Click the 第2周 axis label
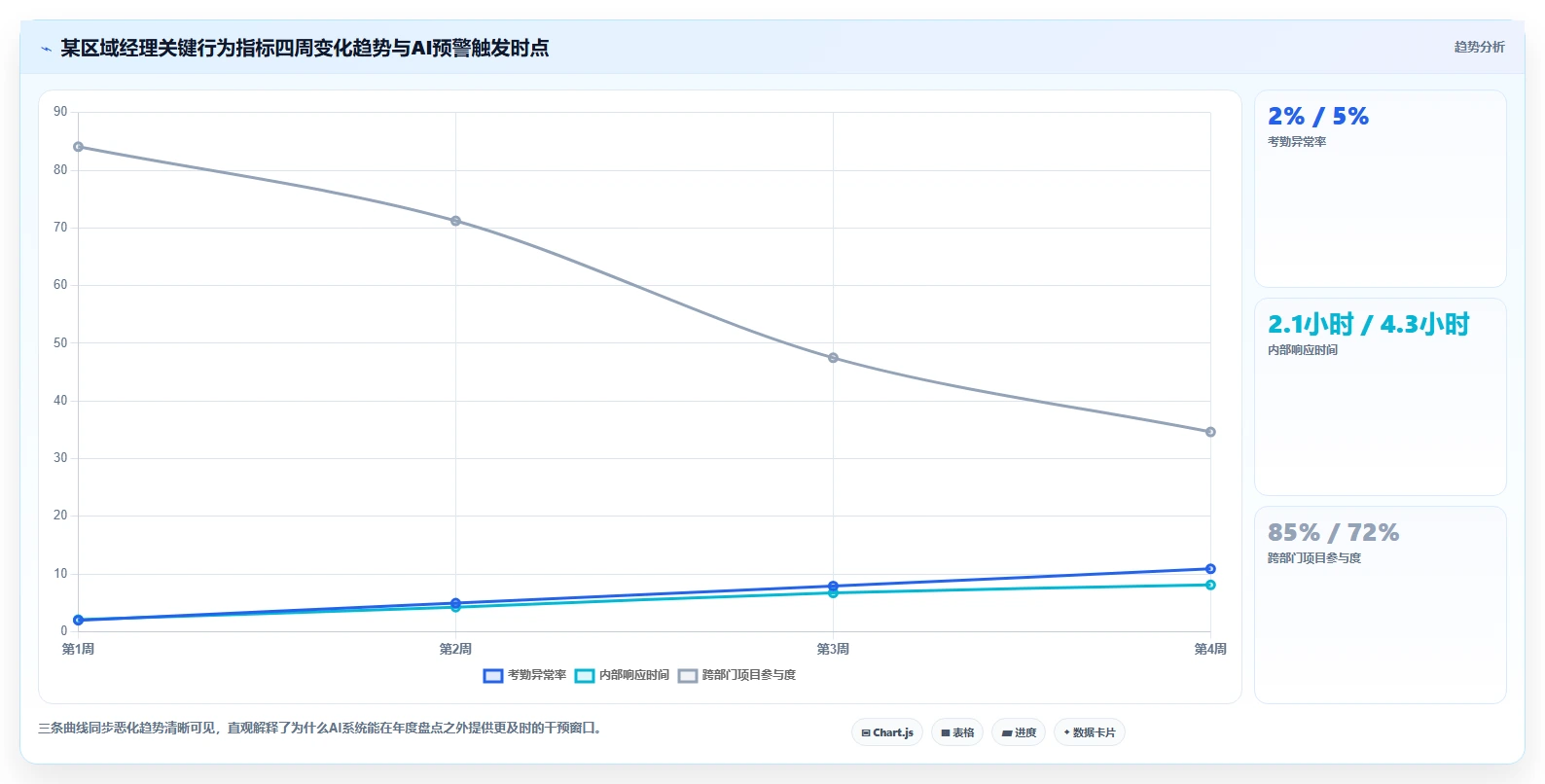Screen dimensions: 1545x784 coord(455,649)
